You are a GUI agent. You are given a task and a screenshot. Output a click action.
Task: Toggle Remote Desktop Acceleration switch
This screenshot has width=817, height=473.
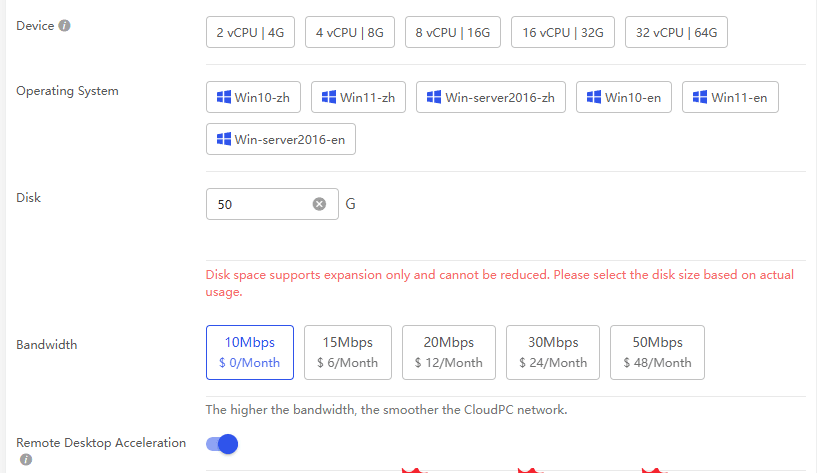(222, 444)
